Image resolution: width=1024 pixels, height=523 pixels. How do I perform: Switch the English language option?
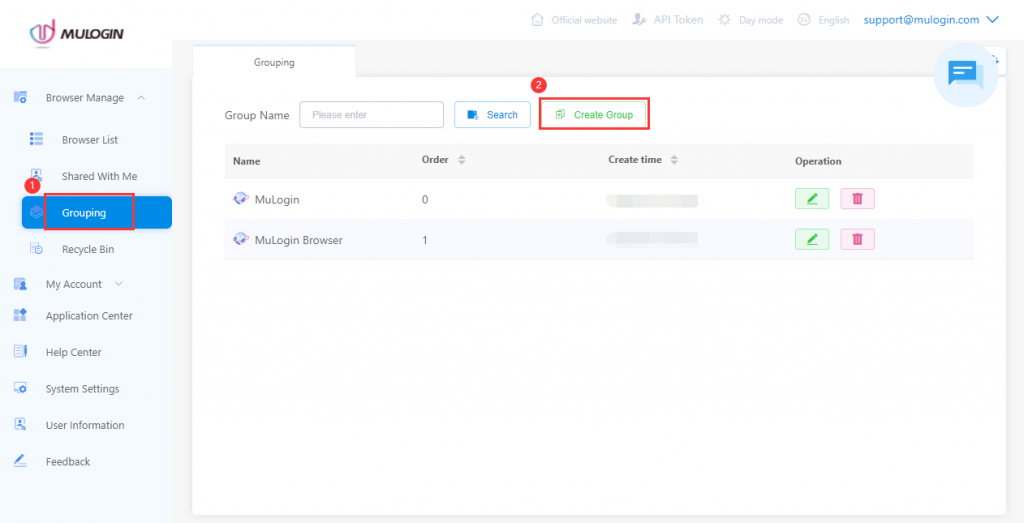point(833,20)
